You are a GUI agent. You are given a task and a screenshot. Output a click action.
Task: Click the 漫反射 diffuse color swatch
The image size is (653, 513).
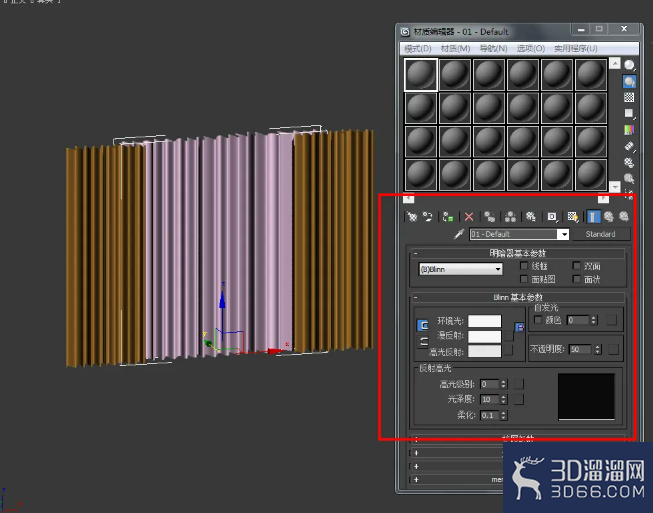pyautogui.click(x=484, y=336)
